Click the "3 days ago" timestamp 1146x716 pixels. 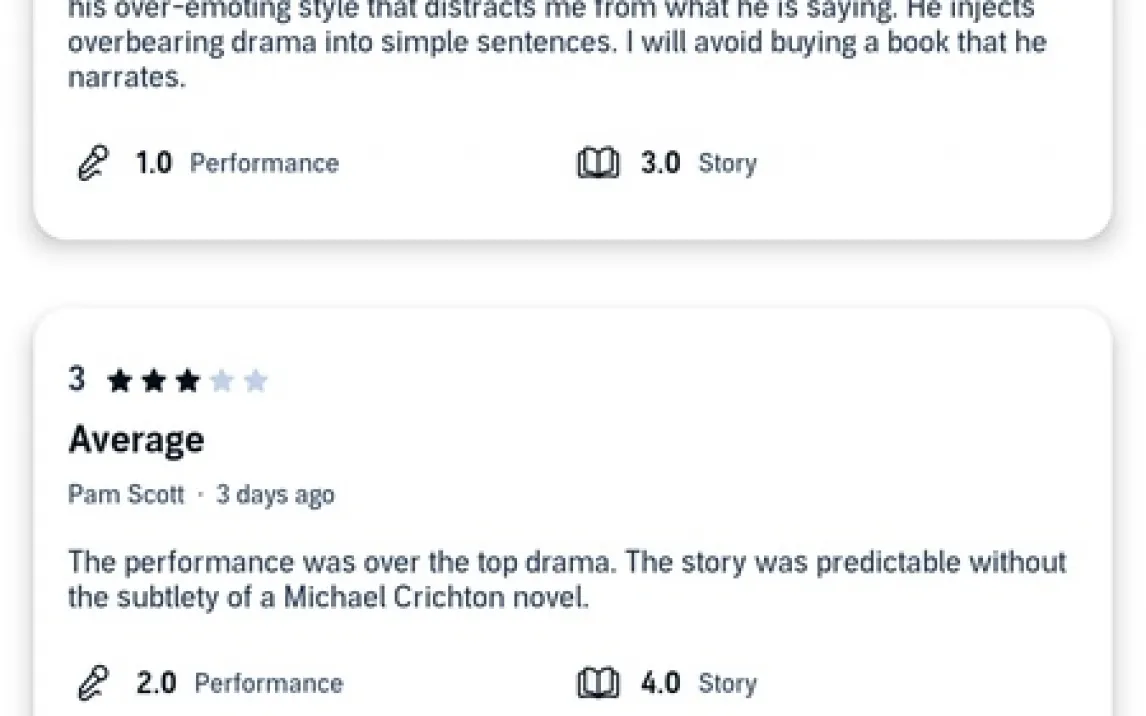pos(275,495)
